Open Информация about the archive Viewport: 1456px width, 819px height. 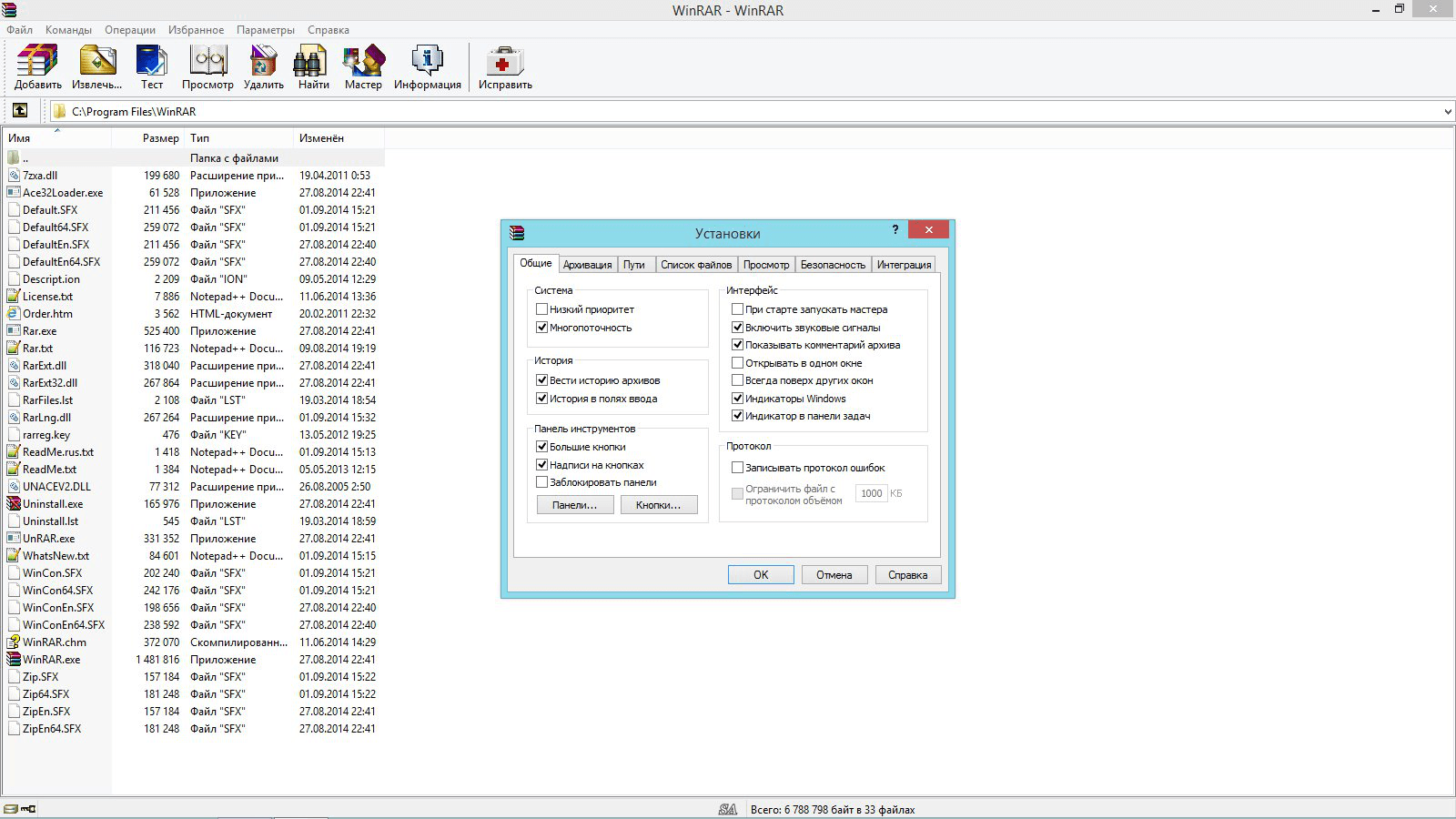(426, 64)
